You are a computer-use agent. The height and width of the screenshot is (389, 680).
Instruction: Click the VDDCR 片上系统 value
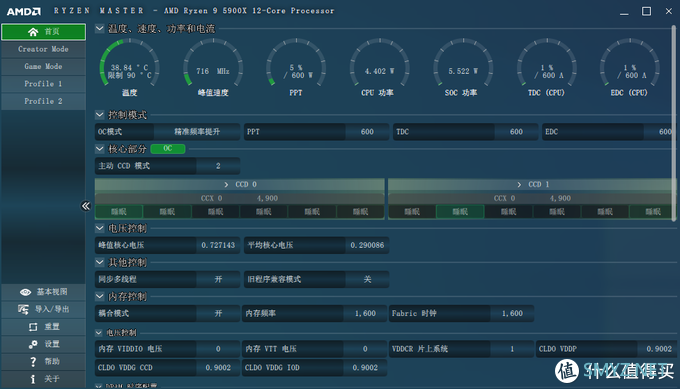512,349
